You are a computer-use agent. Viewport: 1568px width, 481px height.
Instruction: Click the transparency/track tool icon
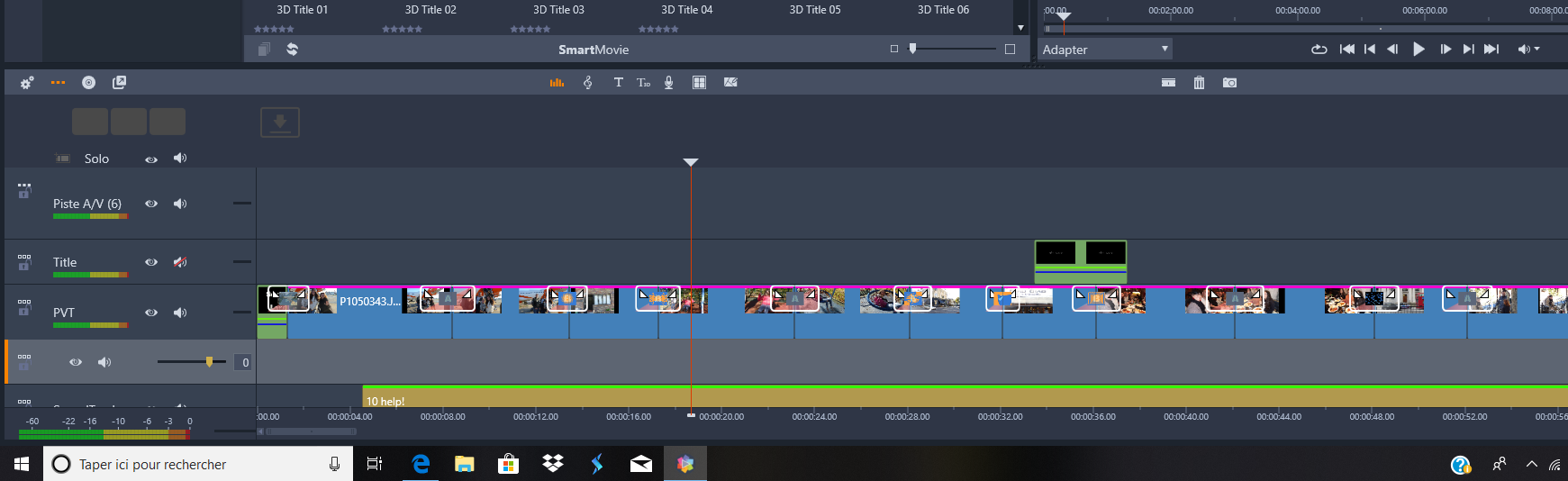click(730, 82)
